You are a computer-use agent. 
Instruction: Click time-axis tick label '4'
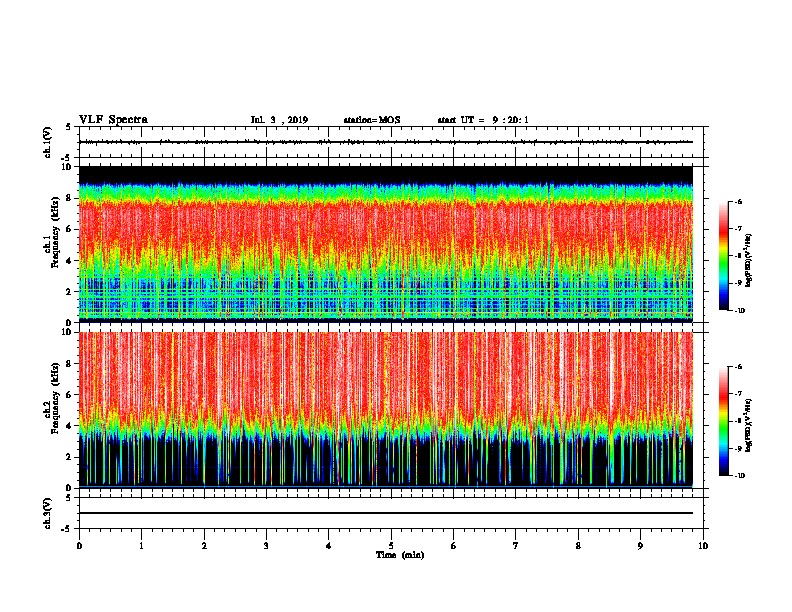coord(329,546)
